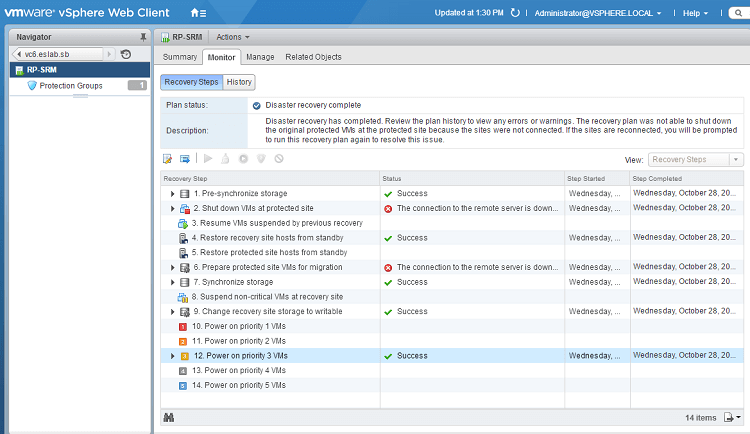Click the export list icon near item count
Screen dimensions: 750x434
coord(732,417)
